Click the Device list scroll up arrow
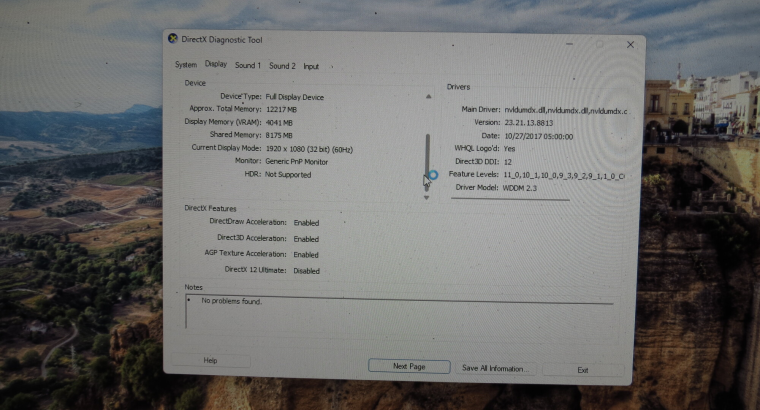760x410 pixels. [x=428, y=96]
